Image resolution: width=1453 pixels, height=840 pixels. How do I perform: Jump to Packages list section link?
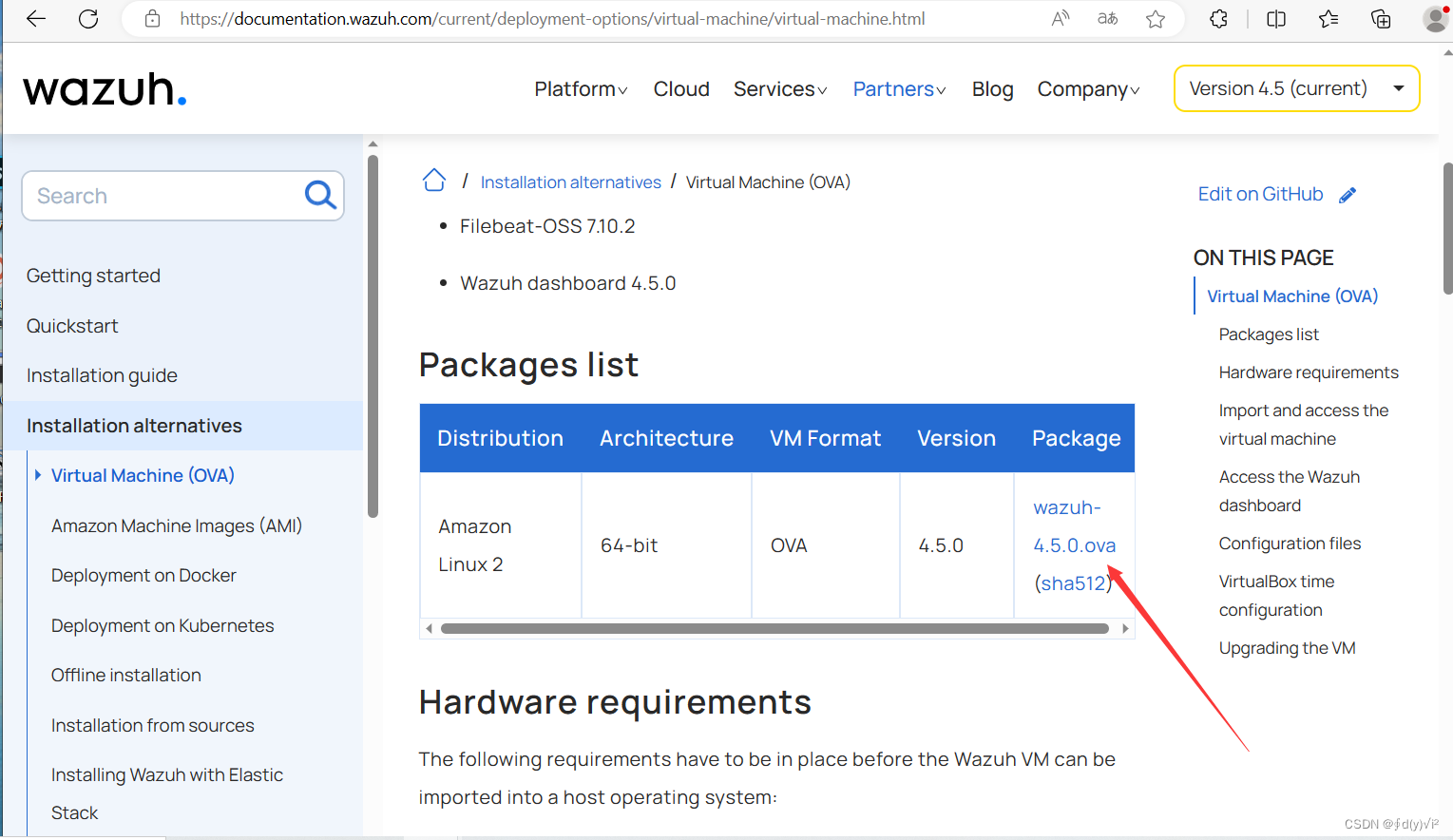(1269, 334)
